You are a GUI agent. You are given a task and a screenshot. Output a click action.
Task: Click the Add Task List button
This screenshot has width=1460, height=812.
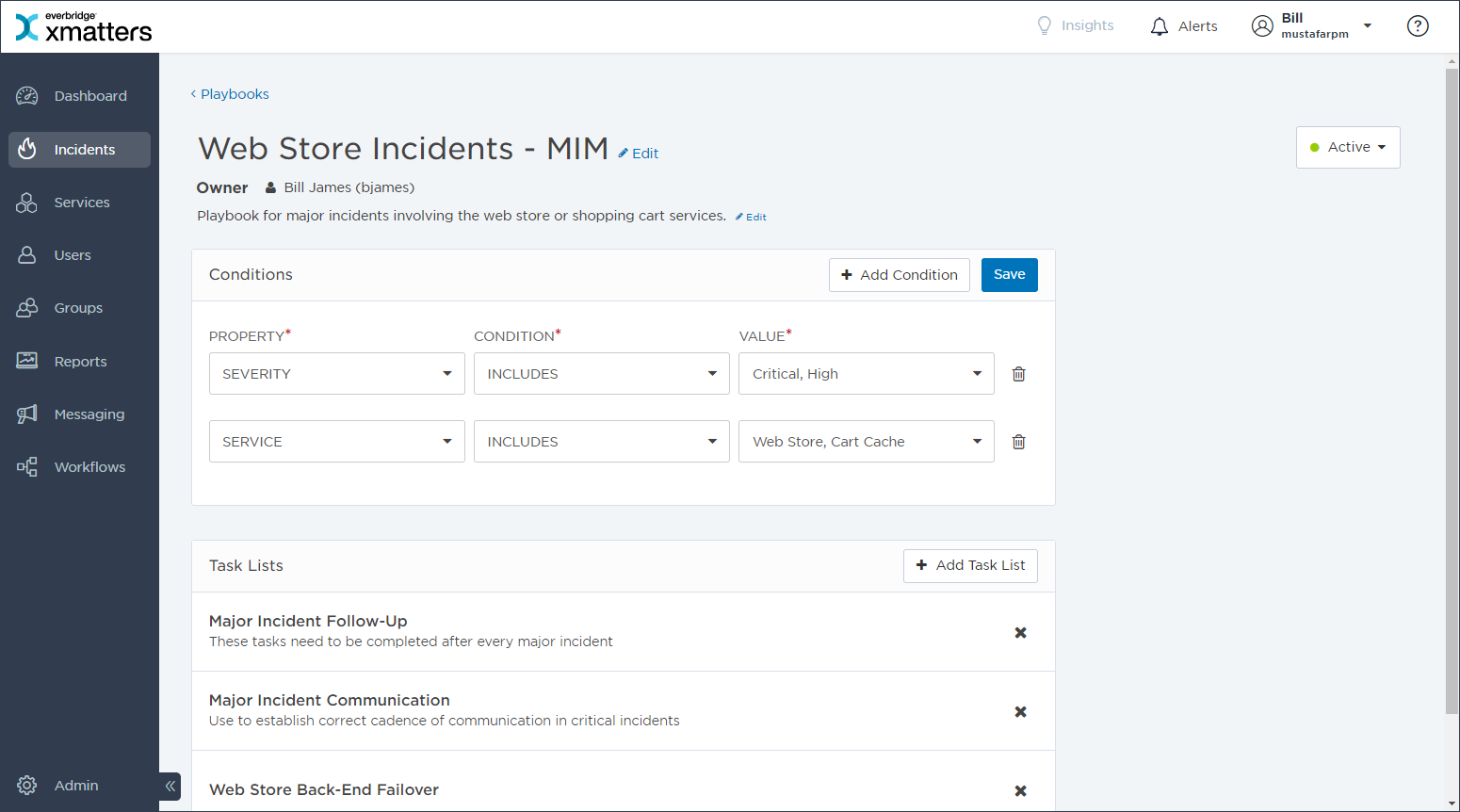[x=970, y=566]
